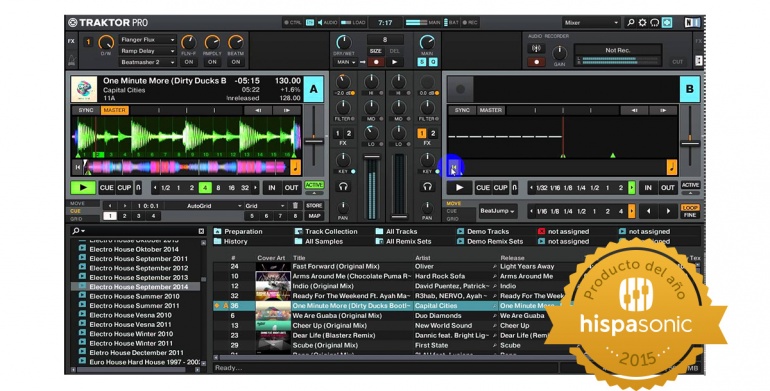The height and width of the screenshot is (391, 770).
Task: Set loop OUT point on Deck B
Action: (x=668, y=188)
